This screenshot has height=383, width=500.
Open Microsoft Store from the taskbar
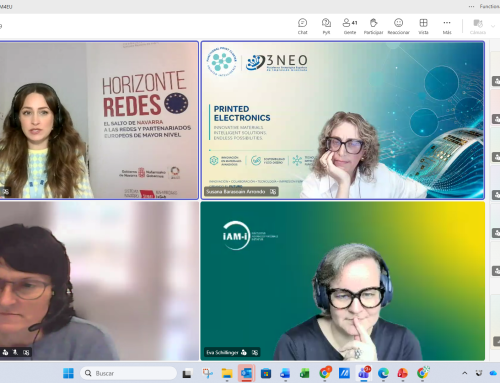266,373
